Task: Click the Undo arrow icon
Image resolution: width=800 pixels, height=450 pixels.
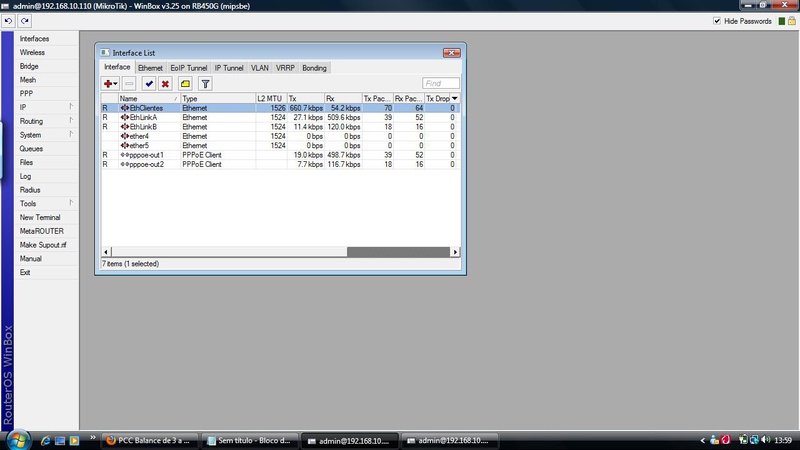Action: coord(8,21)
